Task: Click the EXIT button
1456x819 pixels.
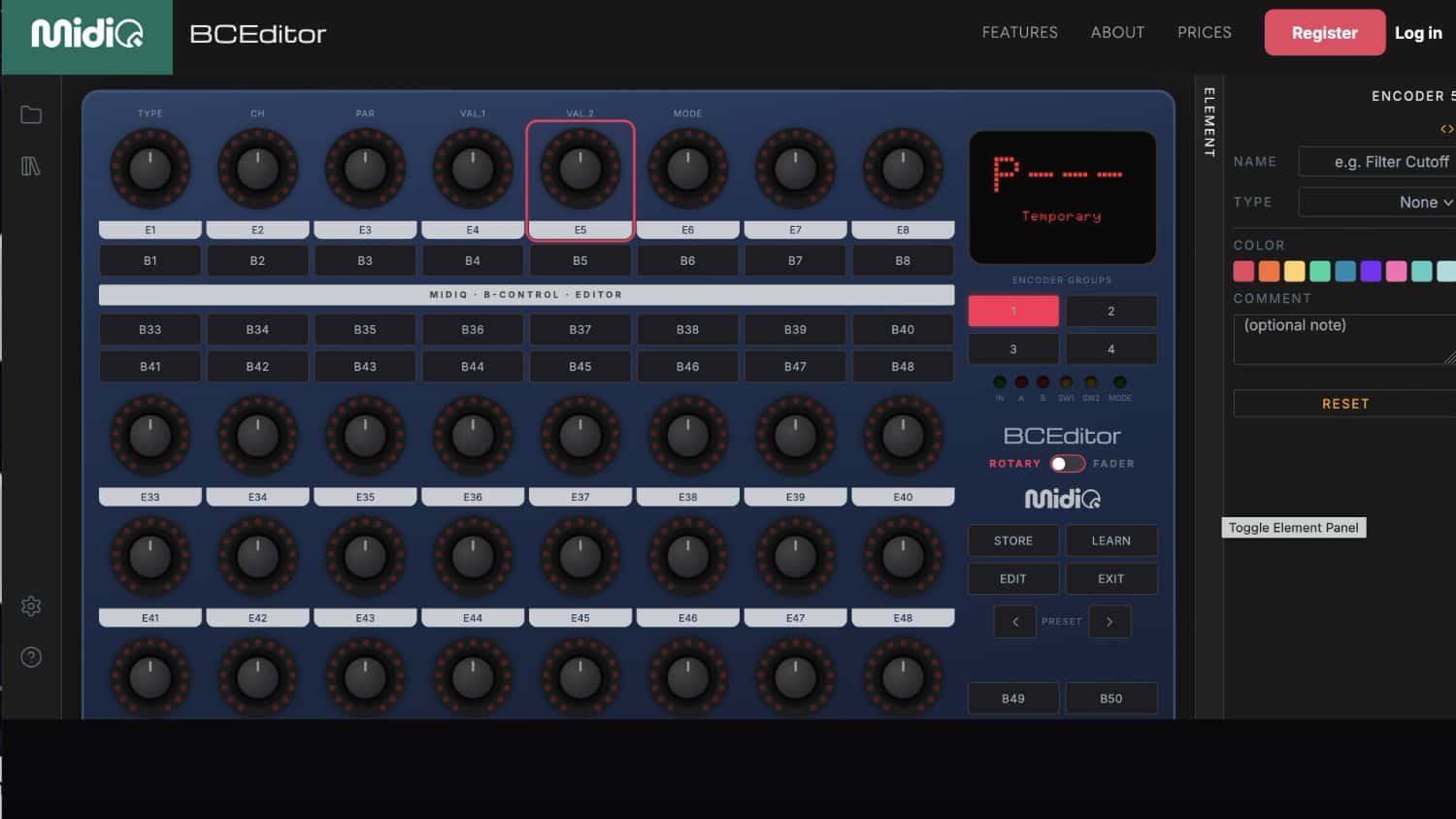Action: tap(1111, 578)
